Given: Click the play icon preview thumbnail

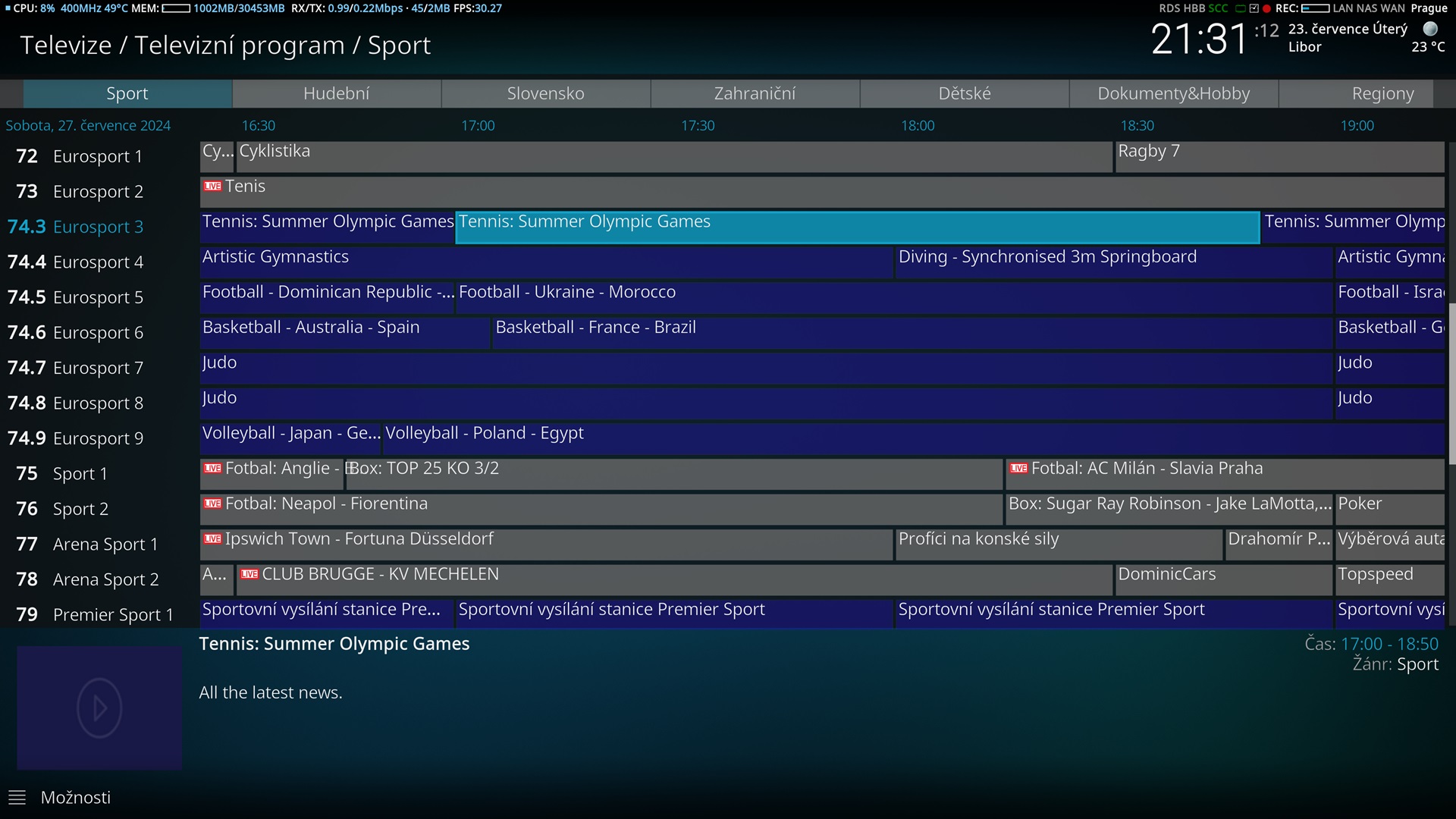Looking at the screenshot, I should (99, 708).
